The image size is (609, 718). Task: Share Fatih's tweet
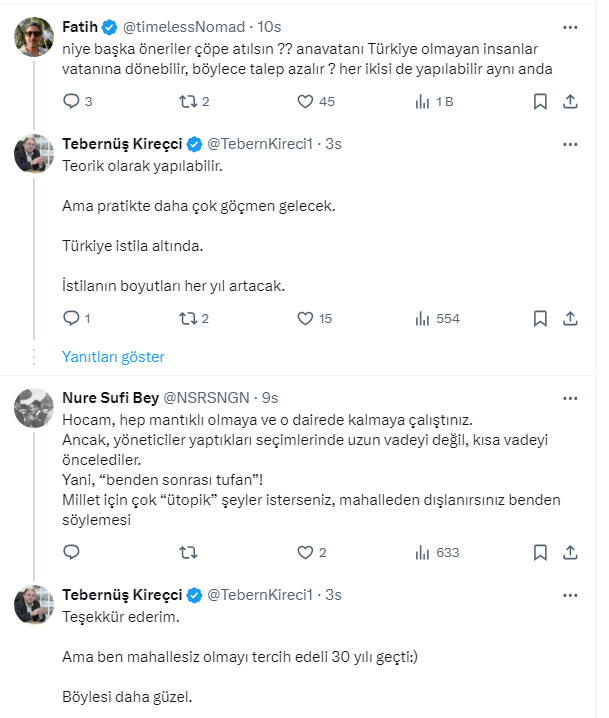[570, 101]
